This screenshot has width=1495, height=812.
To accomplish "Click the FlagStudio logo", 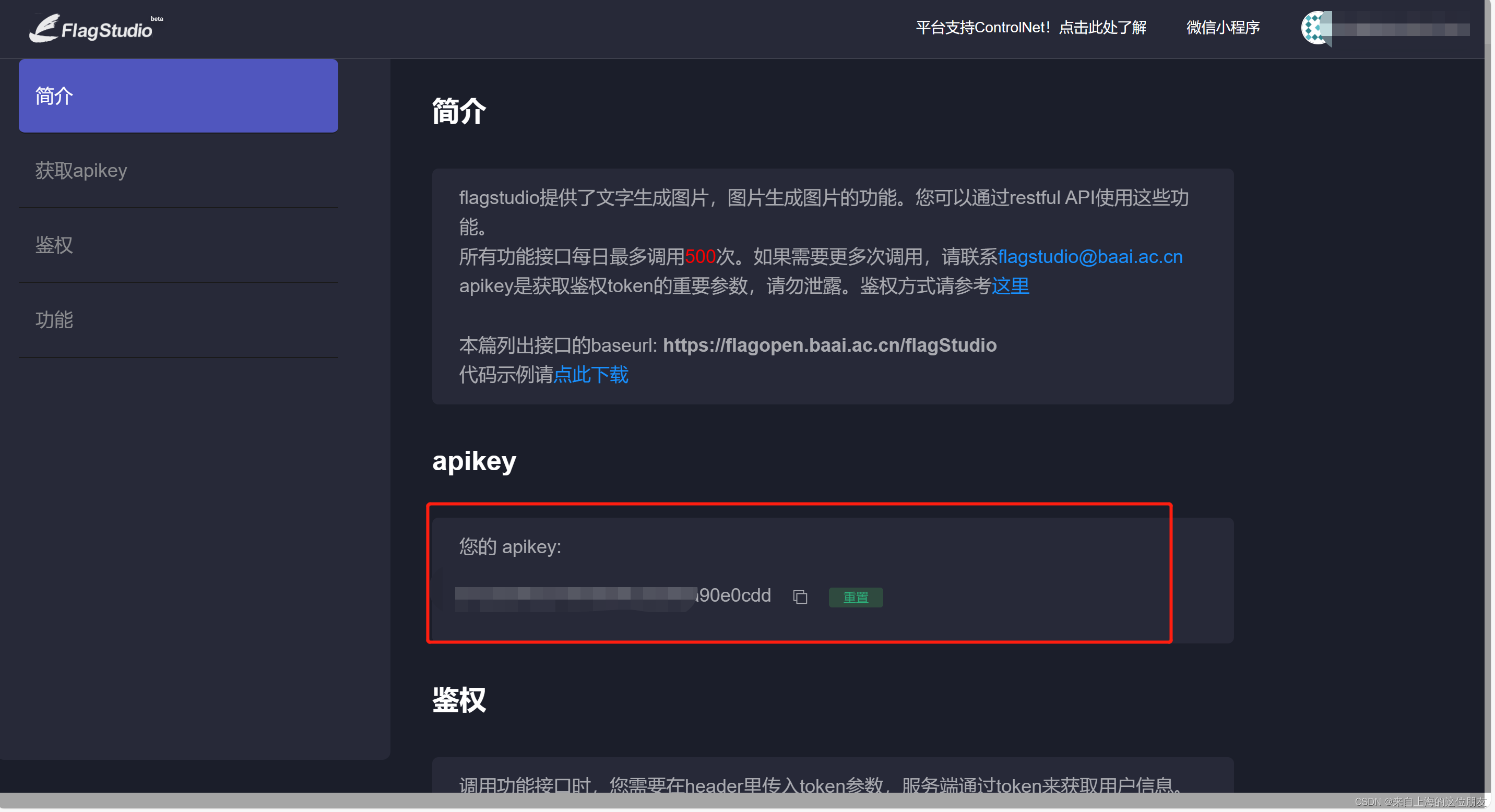I will [x=96, y=28].
